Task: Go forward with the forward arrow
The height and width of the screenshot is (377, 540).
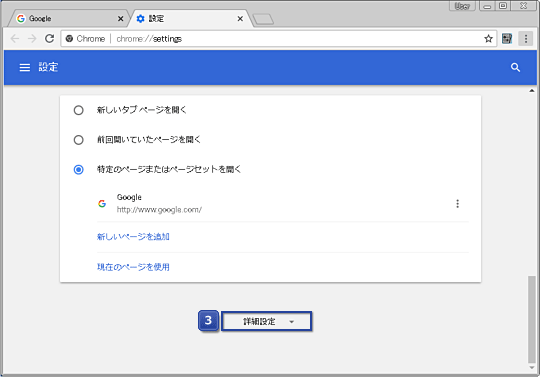Action: [x=32, y=39]
